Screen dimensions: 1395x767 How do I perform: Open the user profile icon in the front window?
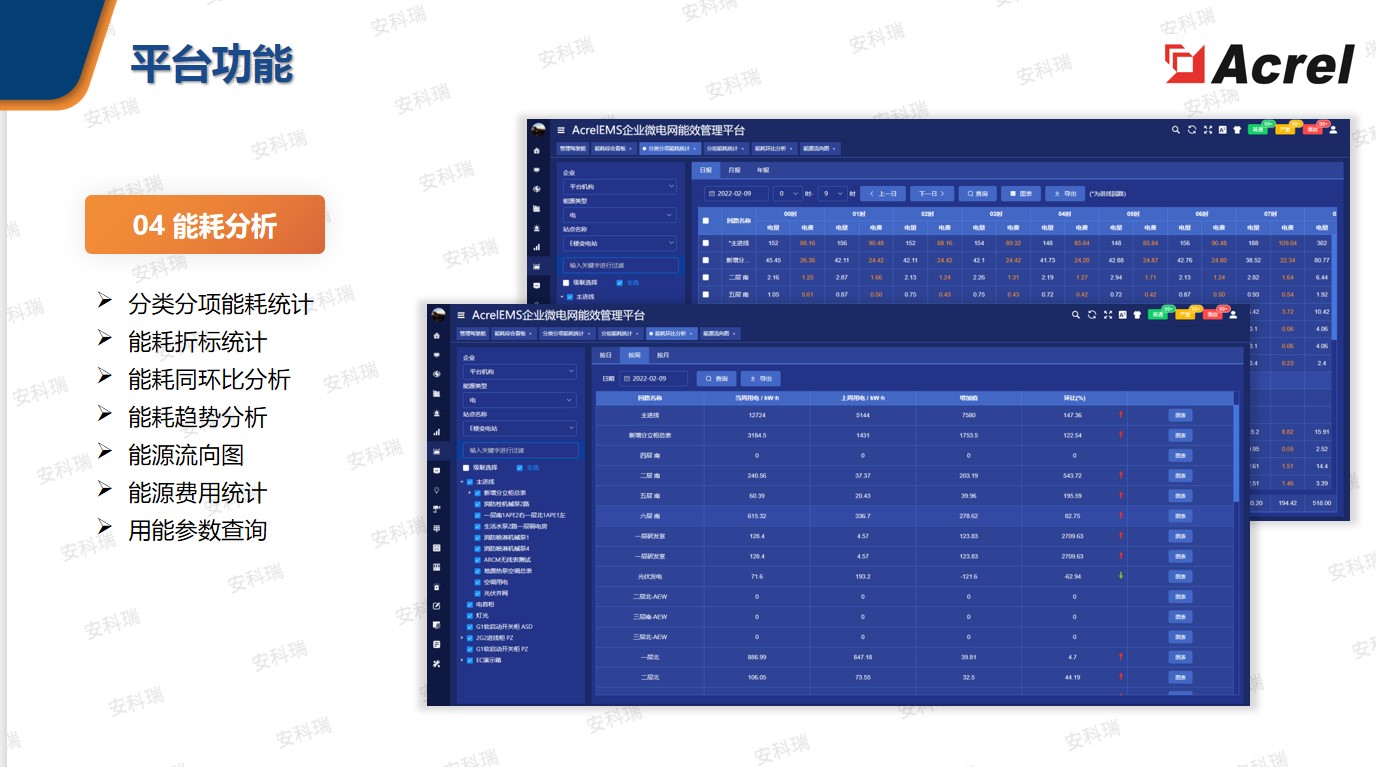click(x=1233, y=314)
